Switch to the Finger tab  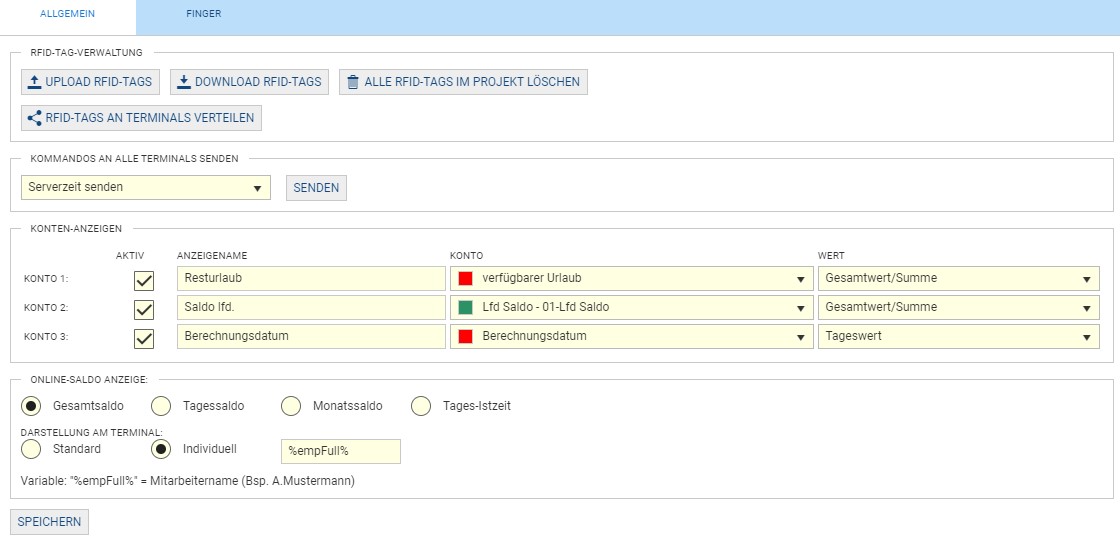pos(203,14)
